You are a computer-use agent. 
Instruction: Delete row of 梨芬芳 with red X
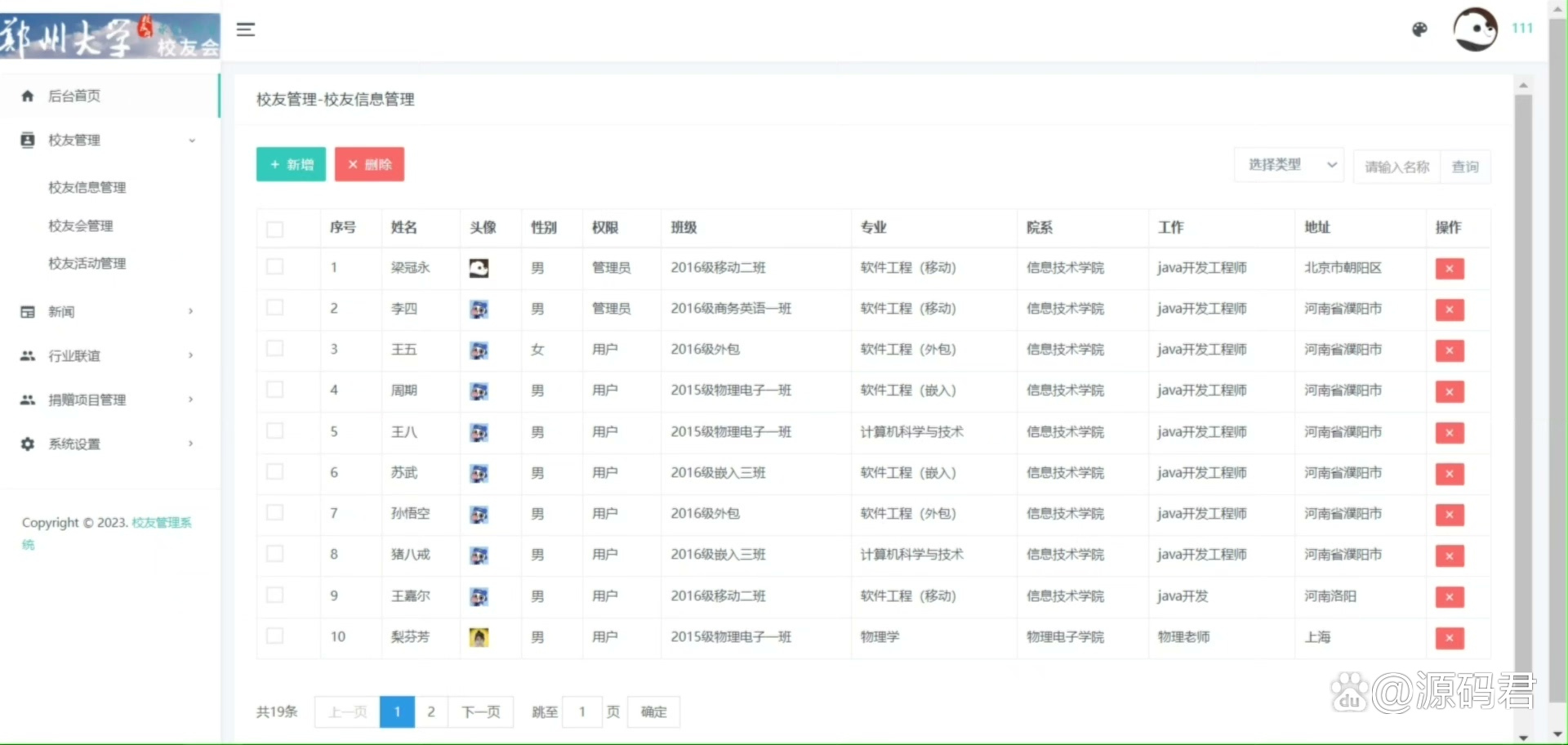pyautogui.click(x=1450, y=638)
